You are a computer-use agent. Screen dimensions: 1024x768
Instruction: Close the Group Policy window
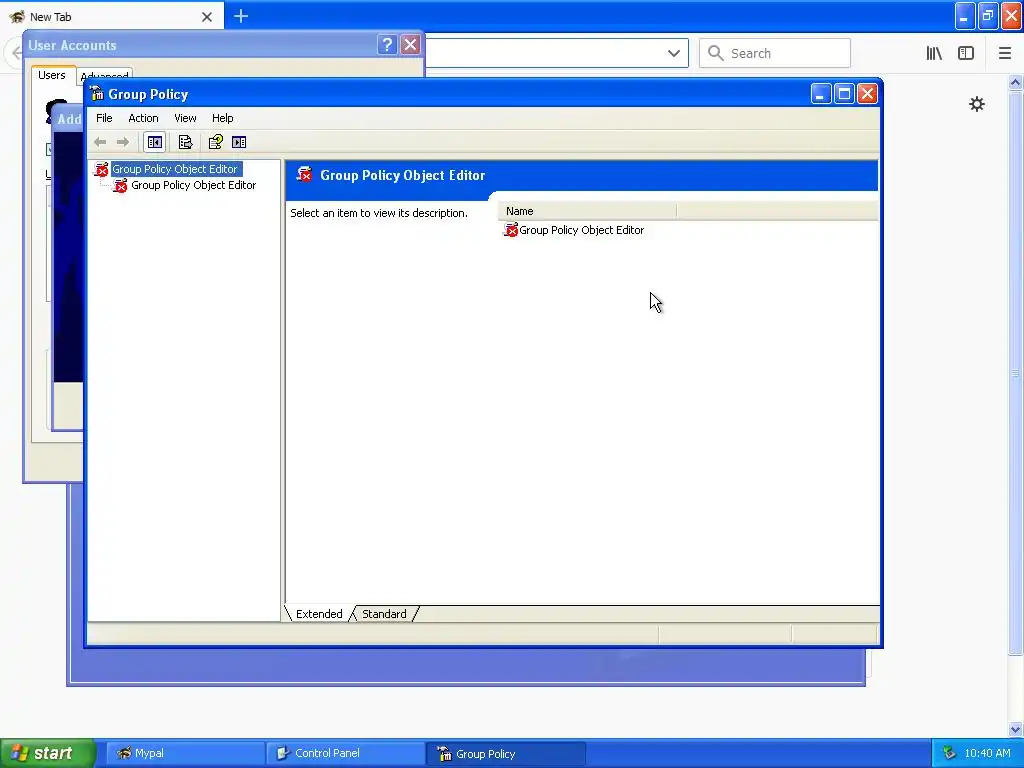[x=867, y=94]
